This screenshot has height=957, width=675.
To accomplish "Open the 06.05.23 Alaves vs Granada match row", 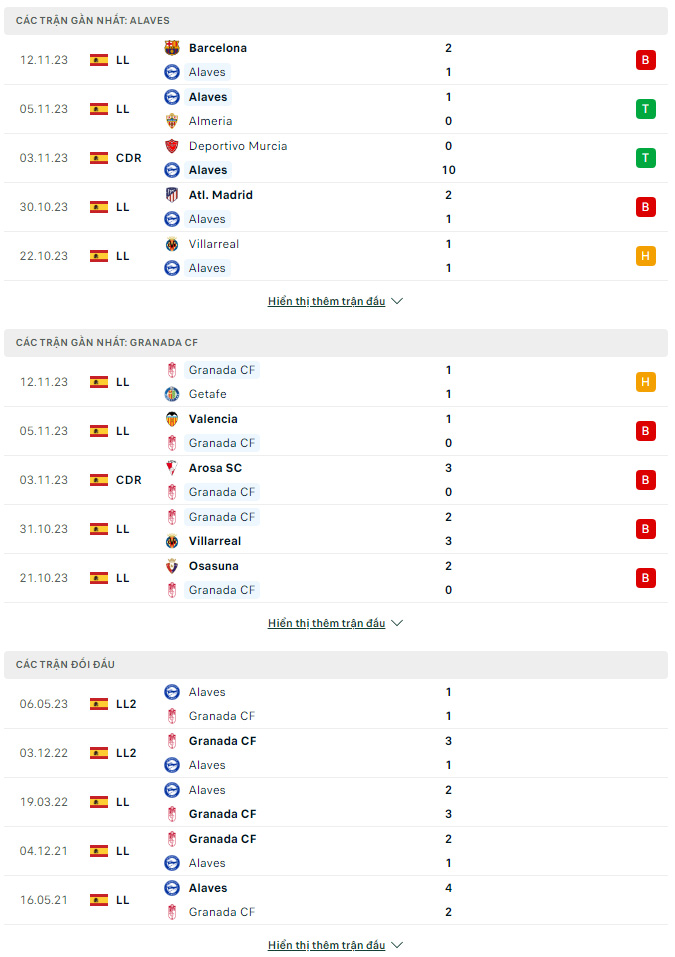I will [336, 704].
